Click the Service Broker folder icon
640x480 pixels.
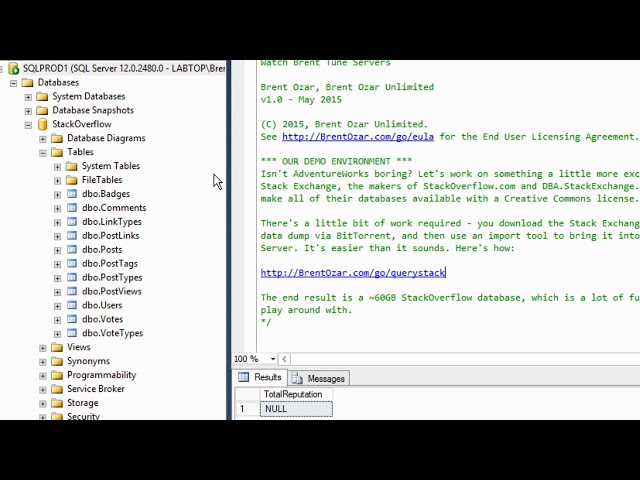pos(57,389)
